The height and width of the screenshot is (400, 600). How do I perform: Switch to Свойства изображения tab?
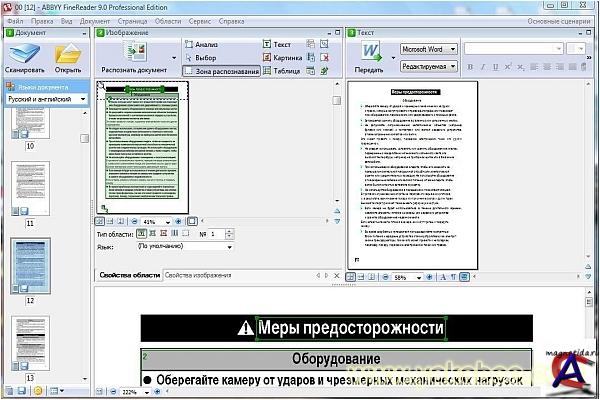[197, 274]
